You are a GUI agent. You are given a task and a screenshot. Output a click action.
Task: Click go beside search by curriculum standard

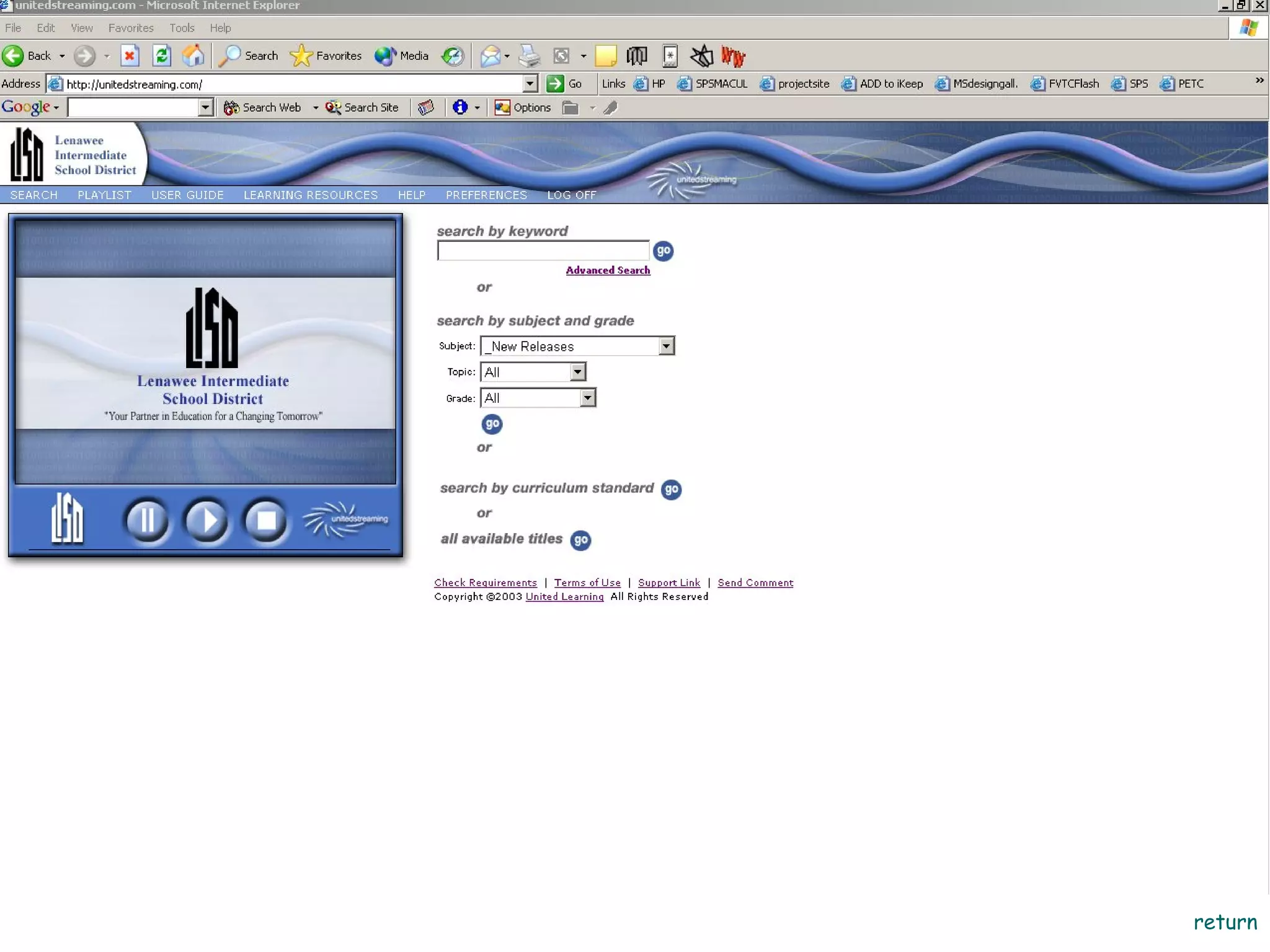click(671, 489)
